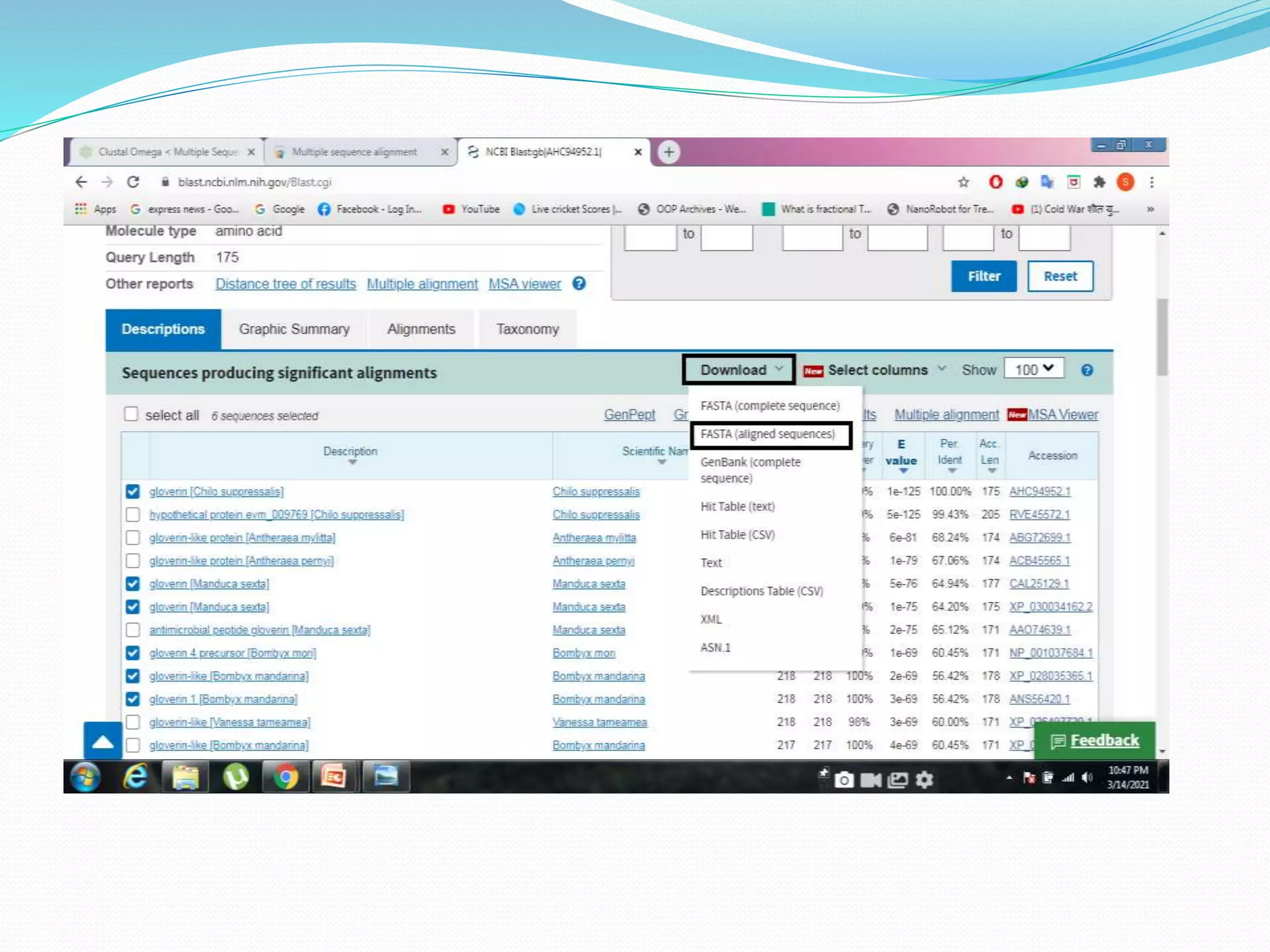Click the Opera extension icon in toolbar
Viewport: 1270px width, 952px height.
point(995,182)
